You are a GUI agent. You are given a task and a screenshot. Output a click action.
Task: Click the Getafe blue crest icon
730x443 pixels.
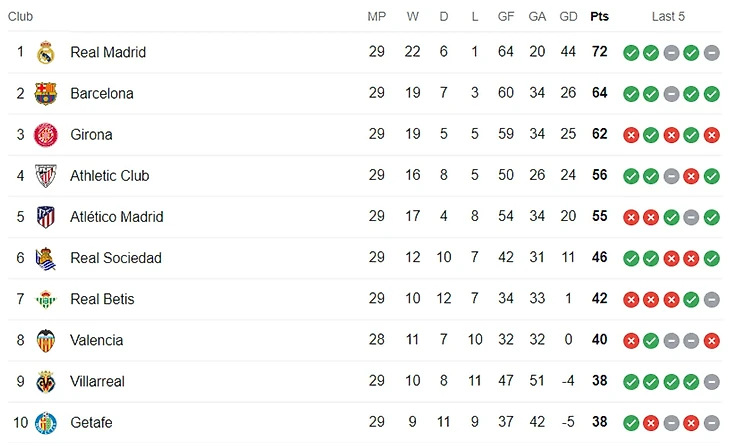tap(46, 423)
